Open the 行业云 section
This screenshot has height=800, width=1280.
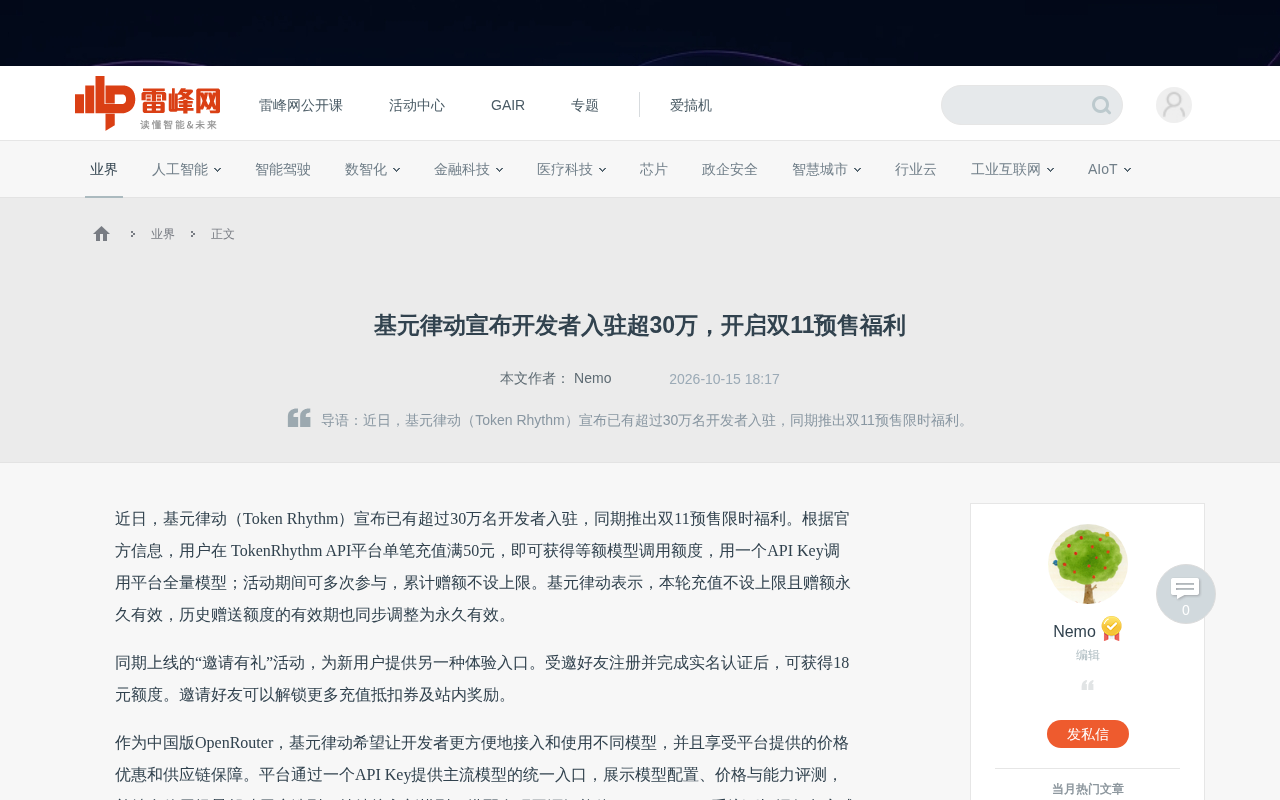(916, 169)
